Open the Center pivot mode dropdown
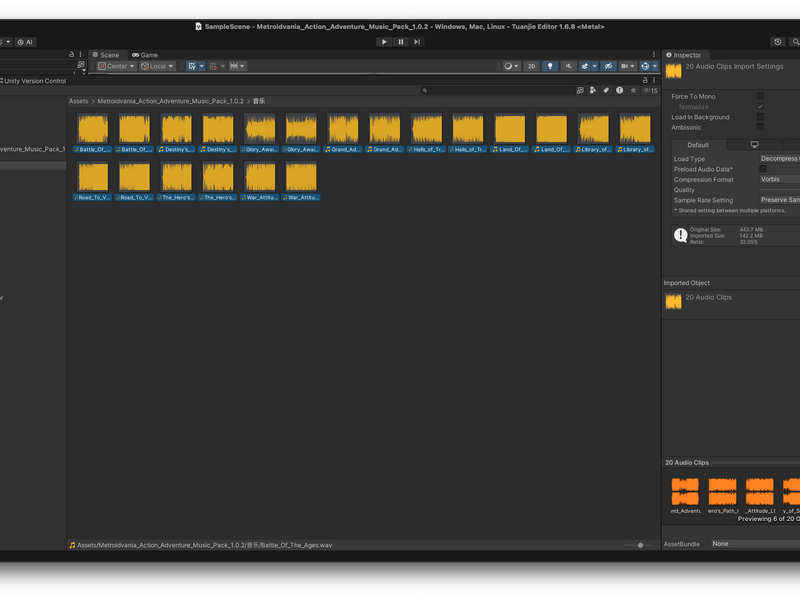 [x=116, y=66]
